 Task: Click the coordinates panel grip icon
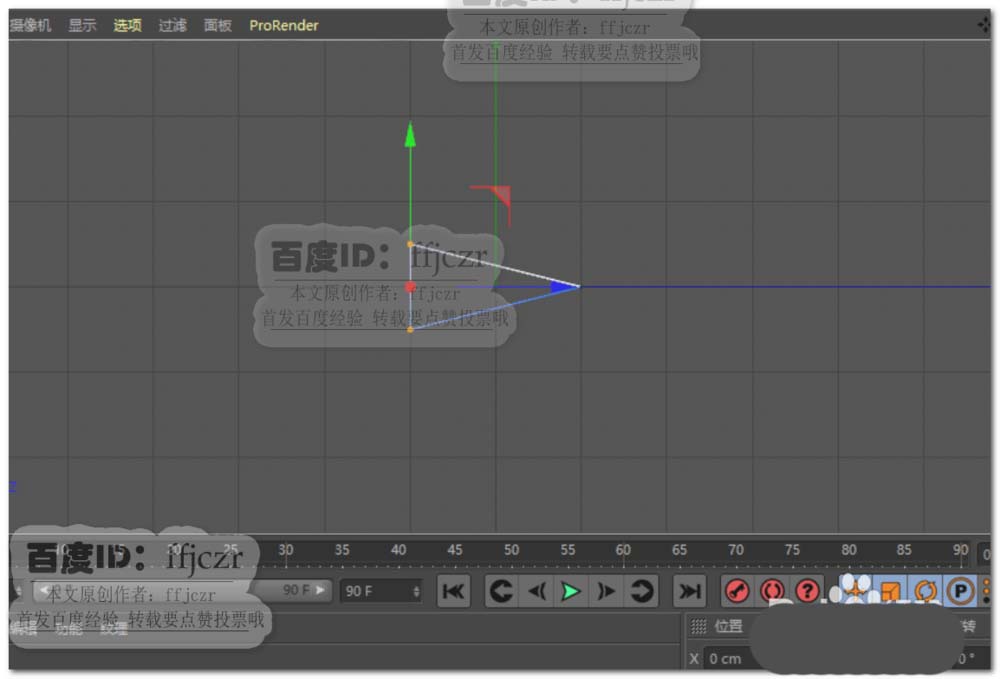point(698,626)
